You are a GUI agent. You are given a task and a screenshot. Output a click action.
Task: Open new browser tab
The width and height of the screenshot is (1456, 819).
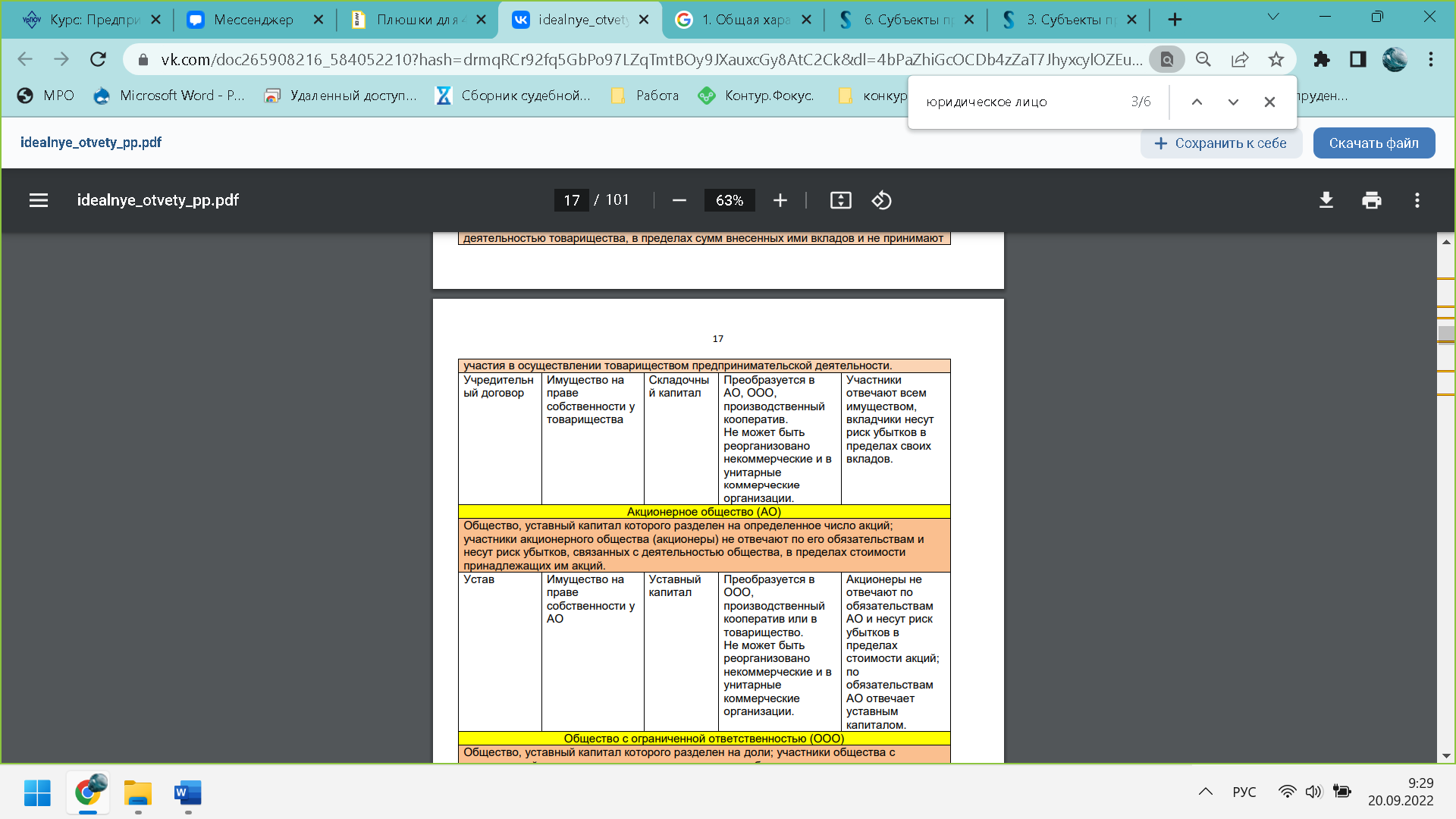[1175, 20]
